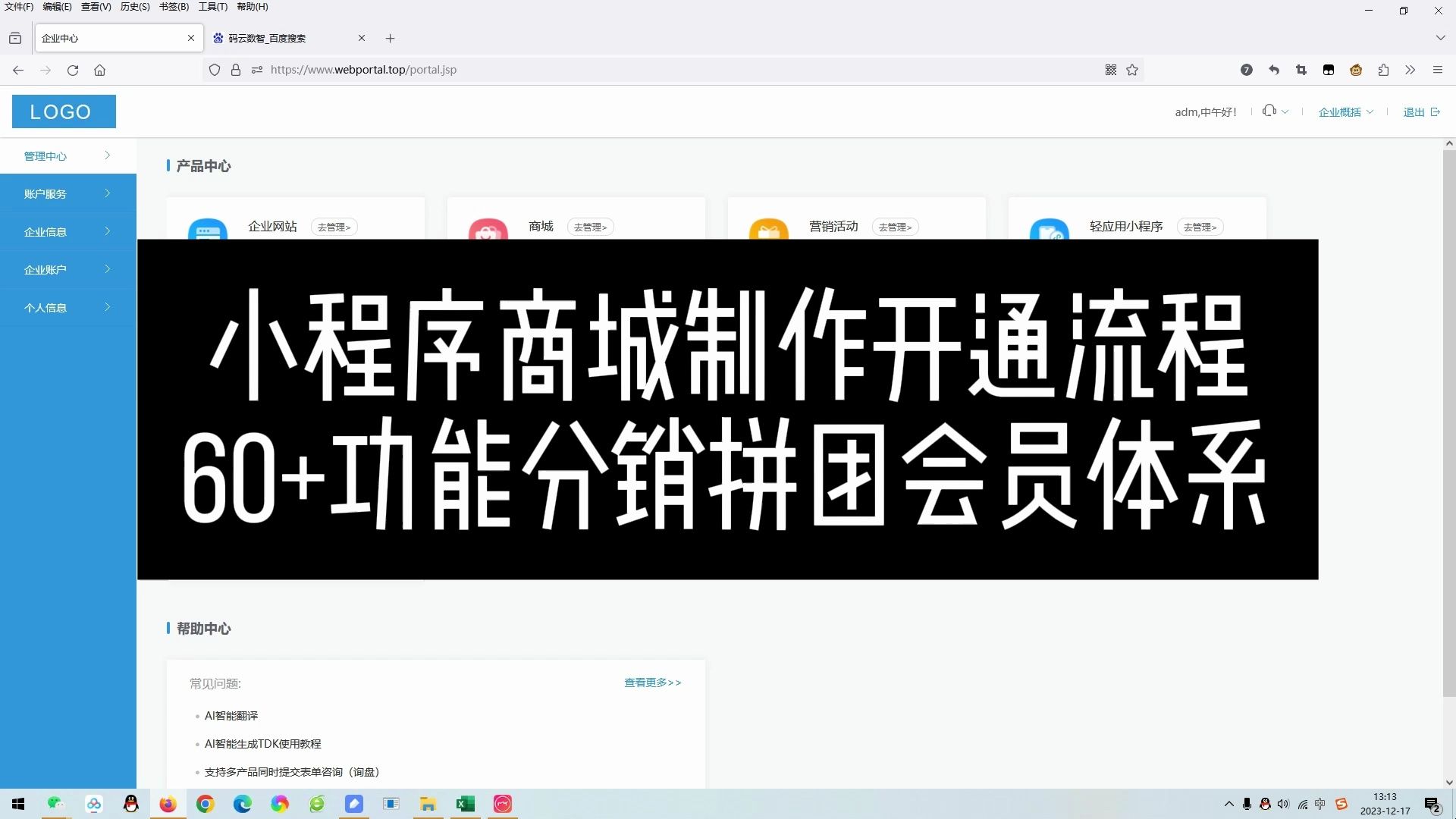Viewport: 1456px width, 819px height.
Task: Click the site lock security icon
Action: [x=236, y=70]
